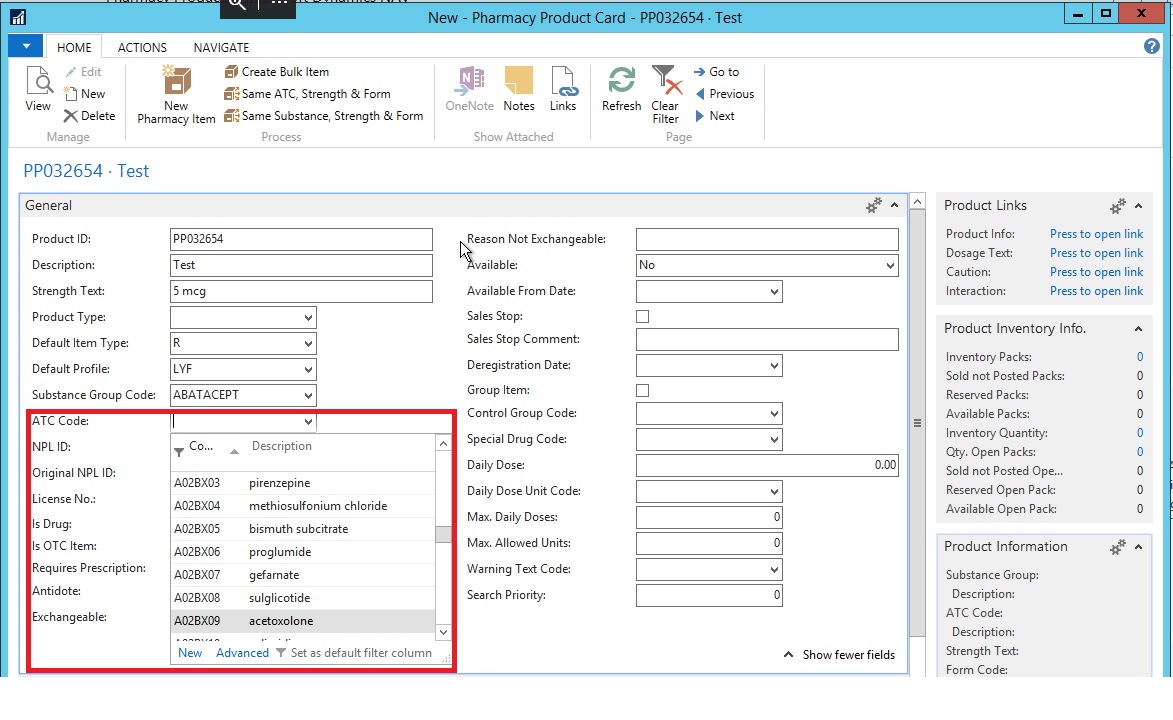The height and width of the screenshot is (720, 1173).
Task: Open the Links icon in Show Attached
Action: (563, 84)
